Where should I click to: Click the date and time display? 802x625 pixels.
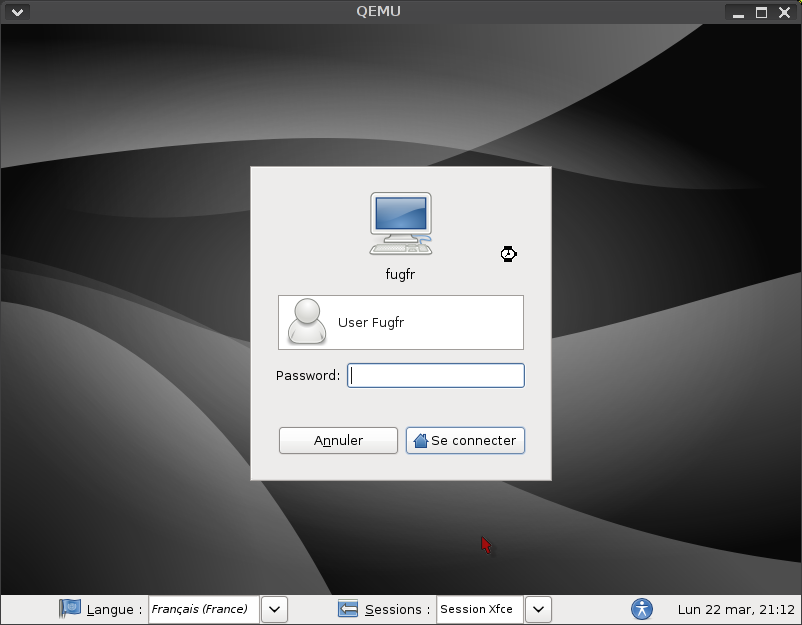(736, 609)
